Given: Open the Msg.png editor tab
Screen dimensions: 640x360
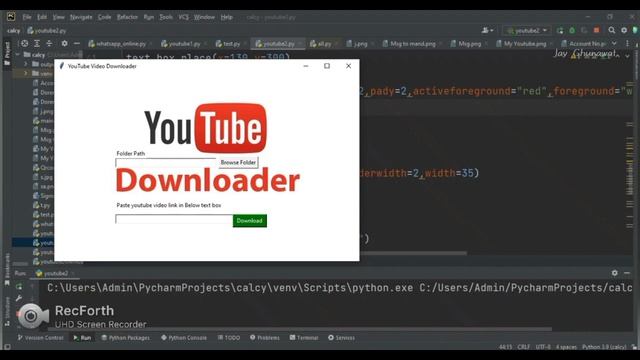Looking at the screenshot, I should (466, 44).
